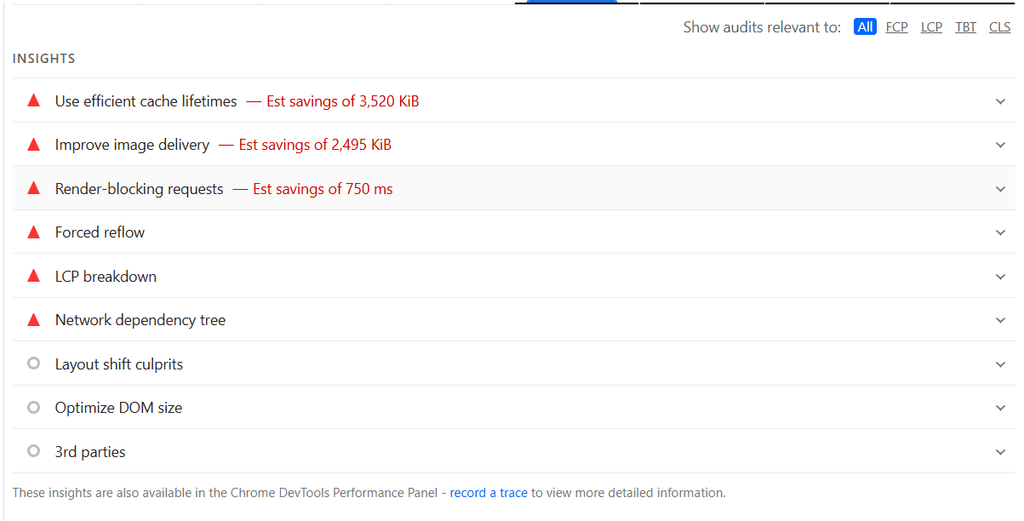Expand the Forced reflow chevron
The width and height of the screenshot is (1024, 521).
pyautogui.click(x=1000, y=232)
